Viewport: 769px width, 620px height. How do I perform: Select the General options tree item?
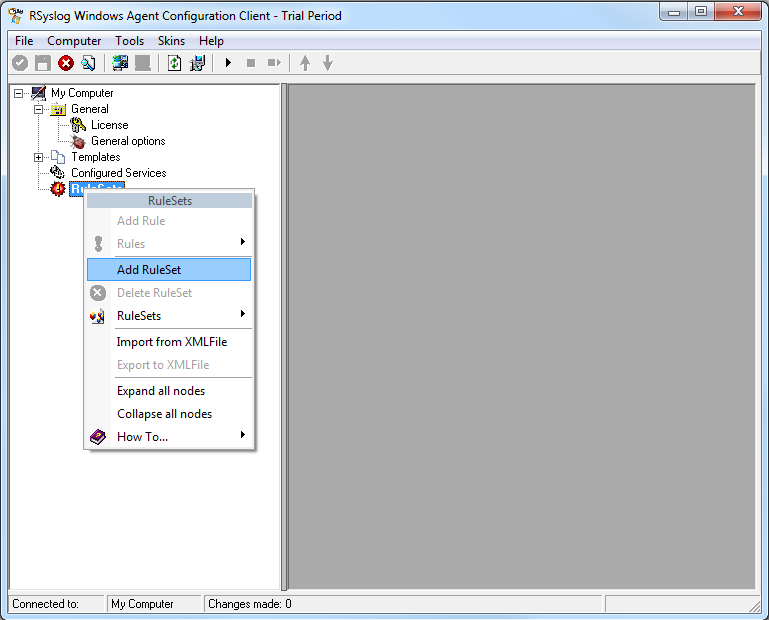(x=128, y=141)
